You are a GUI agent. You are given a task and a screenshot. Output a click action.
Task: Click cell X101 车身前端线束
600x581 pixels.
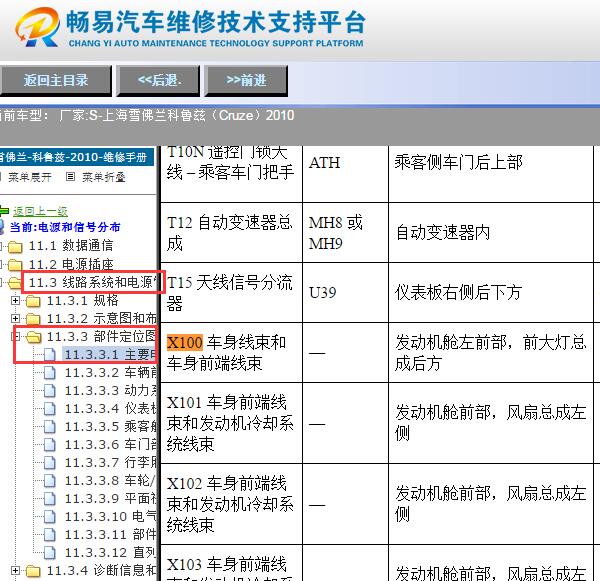(232, 423)
